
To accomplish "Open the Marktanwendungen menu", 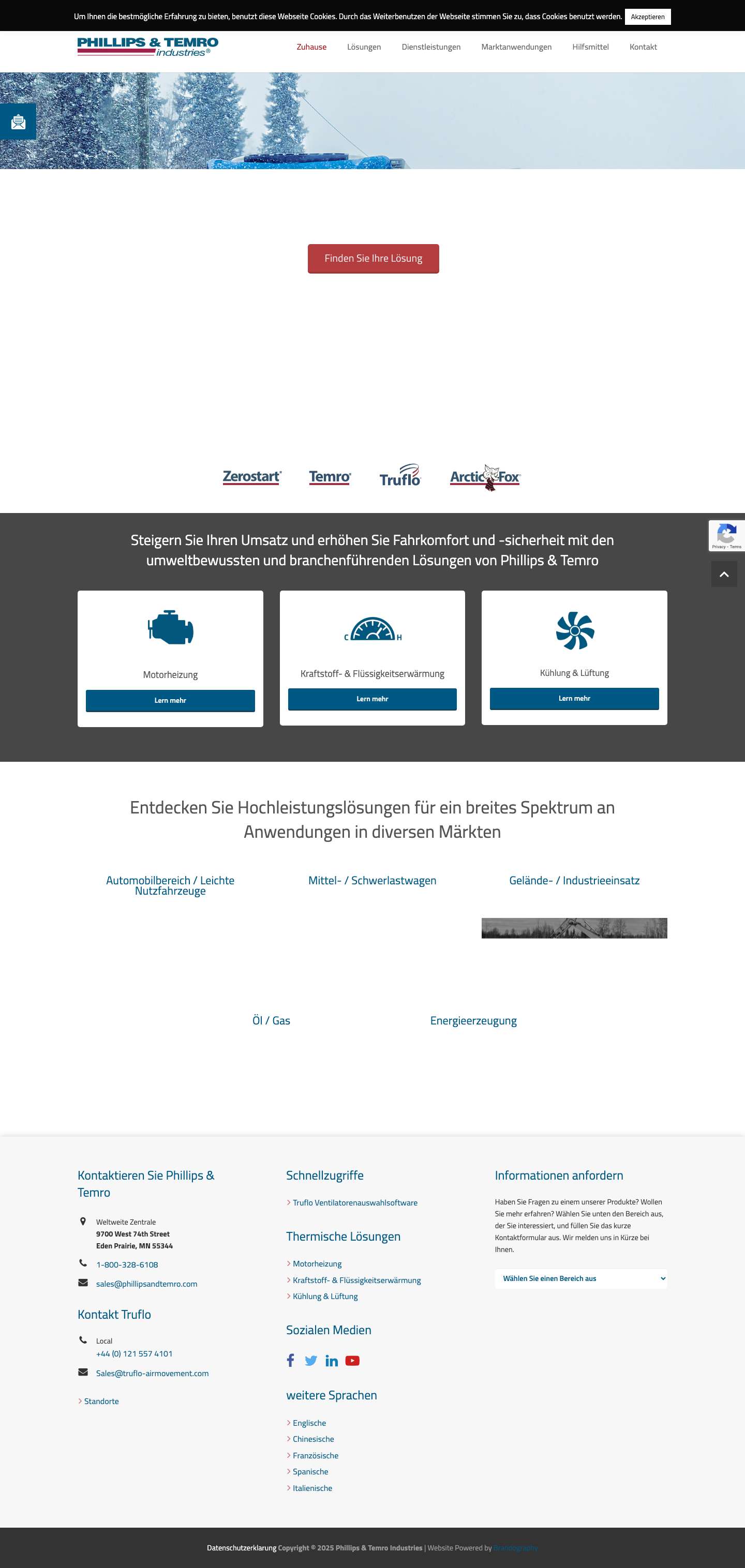I will (x=516, y=47).
